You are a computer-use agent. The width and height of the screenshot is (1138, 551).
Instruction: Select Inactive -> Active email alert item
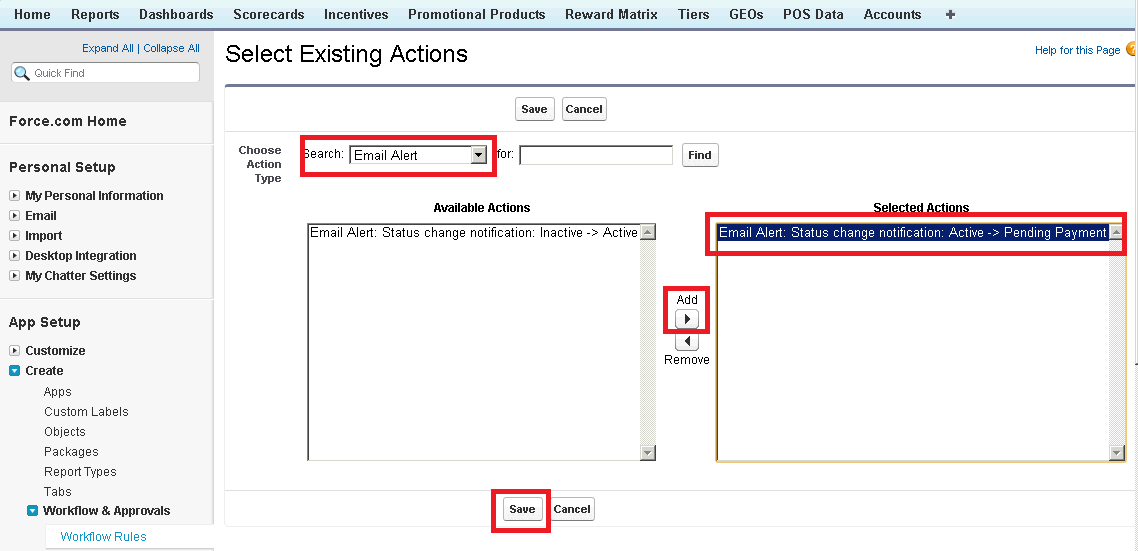click(x=473, y=233)
